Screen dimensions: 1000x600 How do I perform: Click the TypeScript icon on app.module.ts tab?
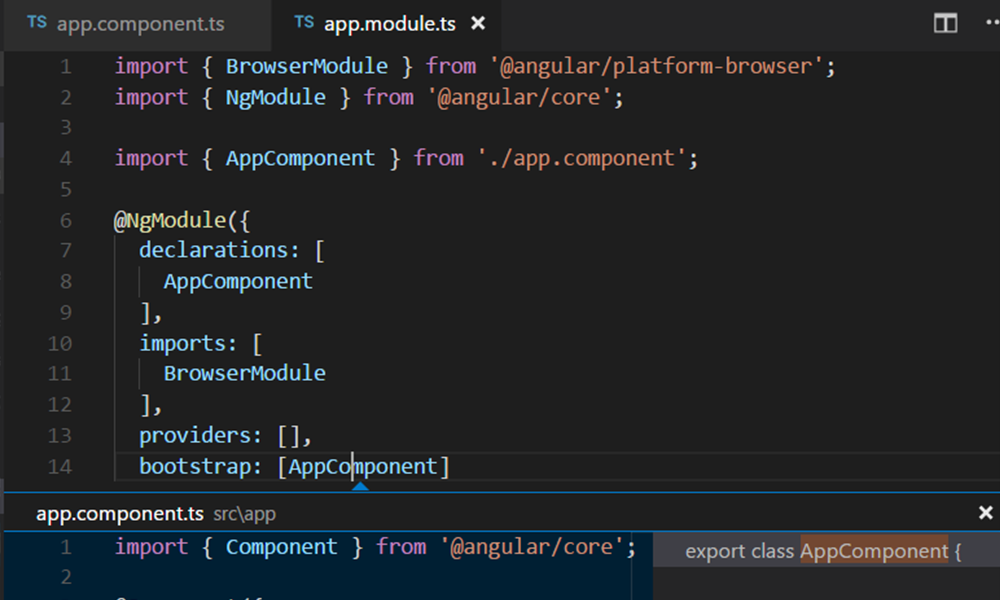tap(303, 23)
